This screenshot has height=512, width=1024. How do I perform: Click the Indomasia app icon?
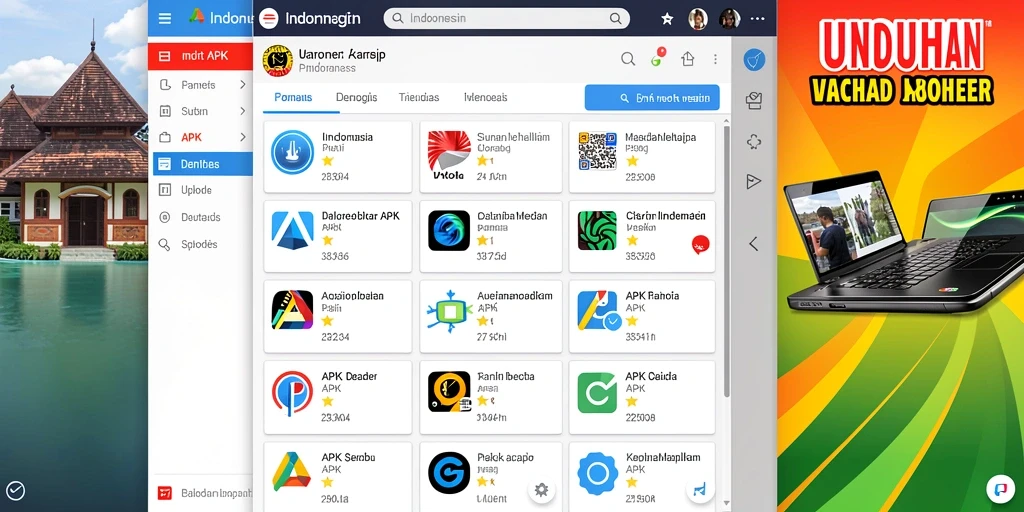(x=293, y=152)
